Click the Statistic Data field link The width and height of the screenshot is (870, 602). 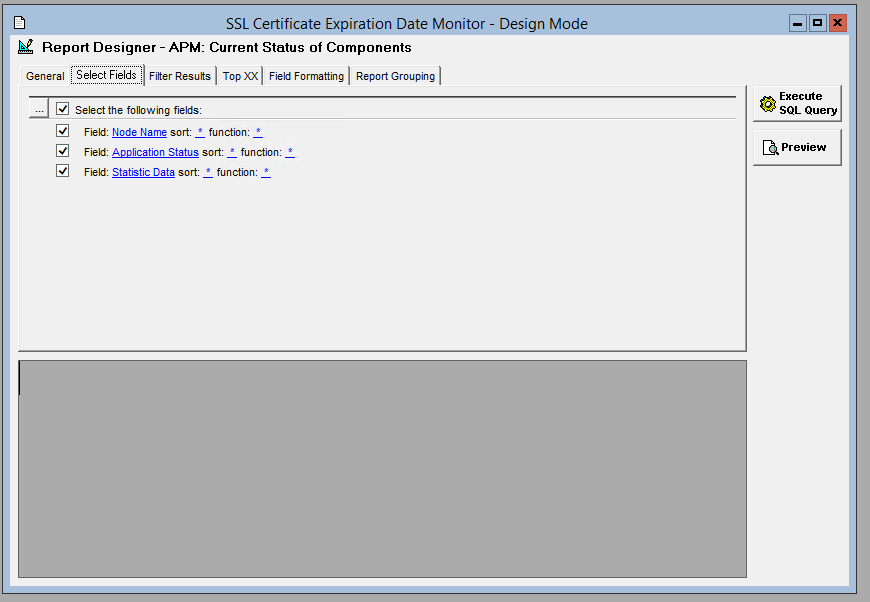(143, 172)
